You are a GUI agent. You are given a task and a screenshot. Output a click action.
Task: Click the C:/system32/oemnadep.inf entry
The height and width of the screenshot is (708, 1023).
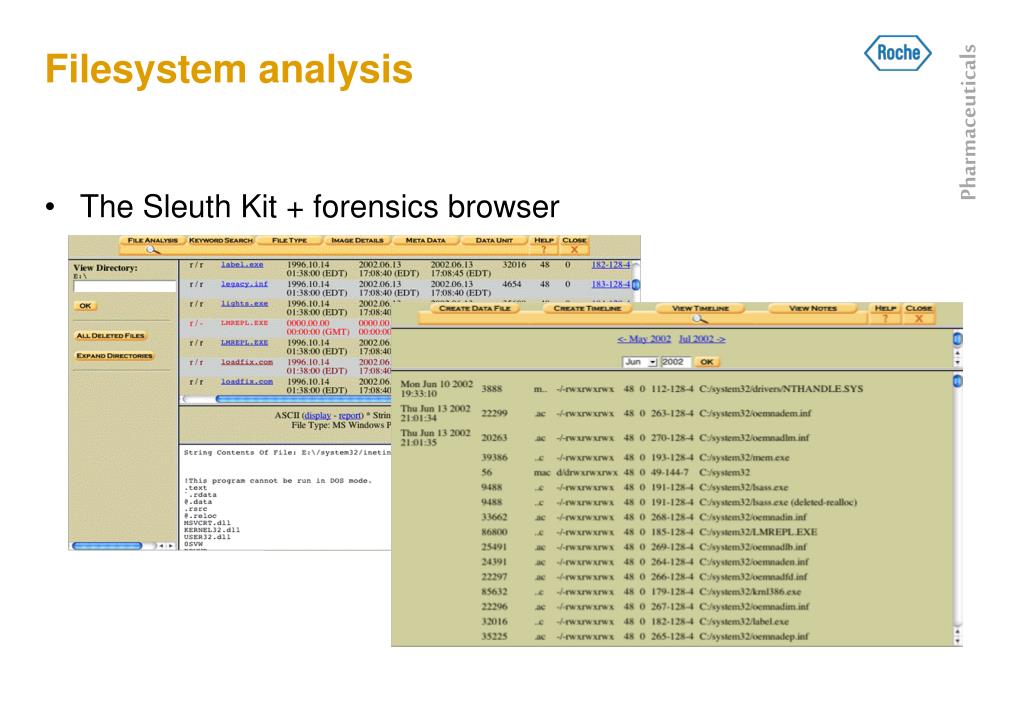[754, 636]
